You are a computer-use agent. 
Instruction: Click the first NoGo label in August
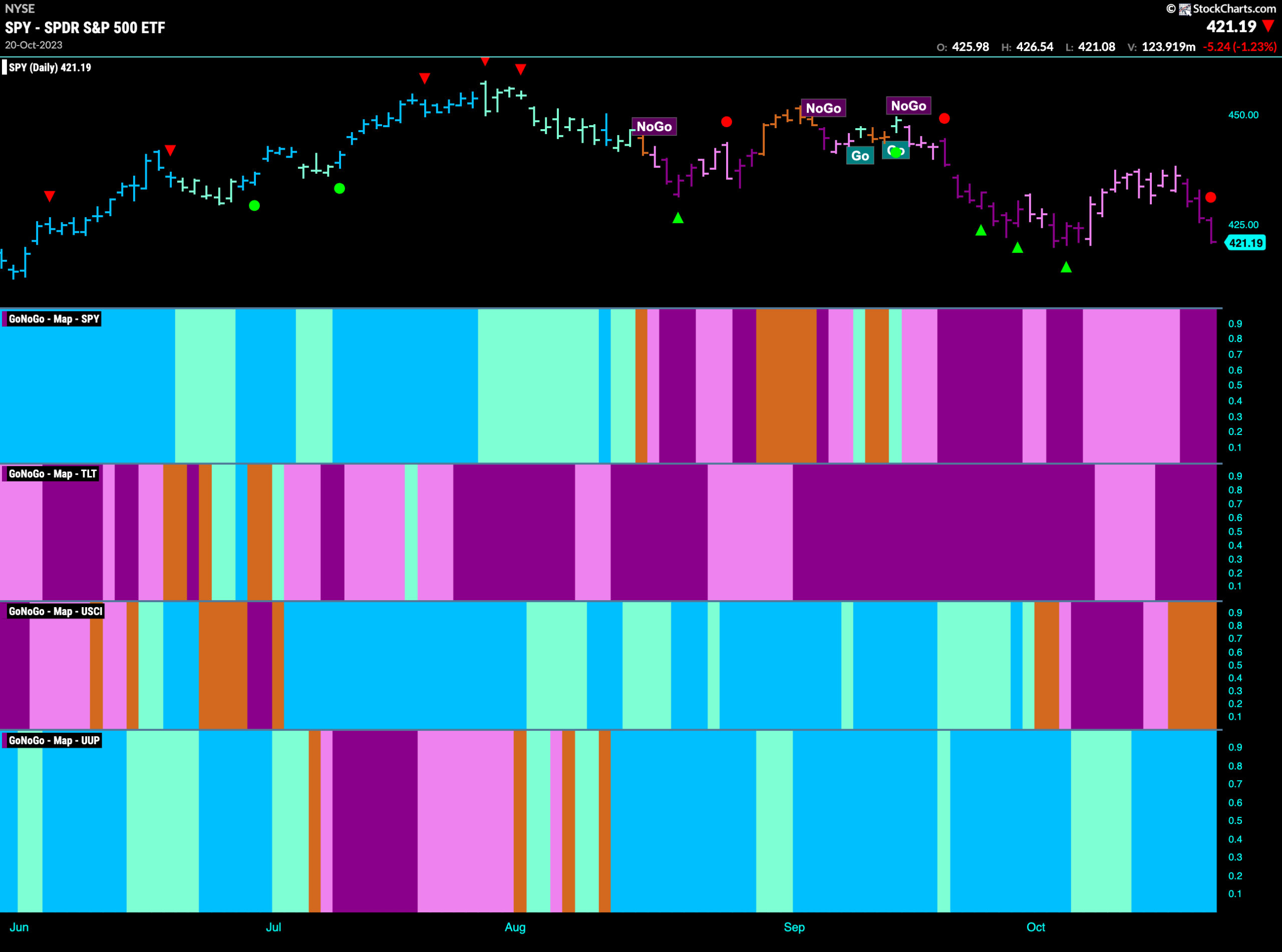coord(654,127)
